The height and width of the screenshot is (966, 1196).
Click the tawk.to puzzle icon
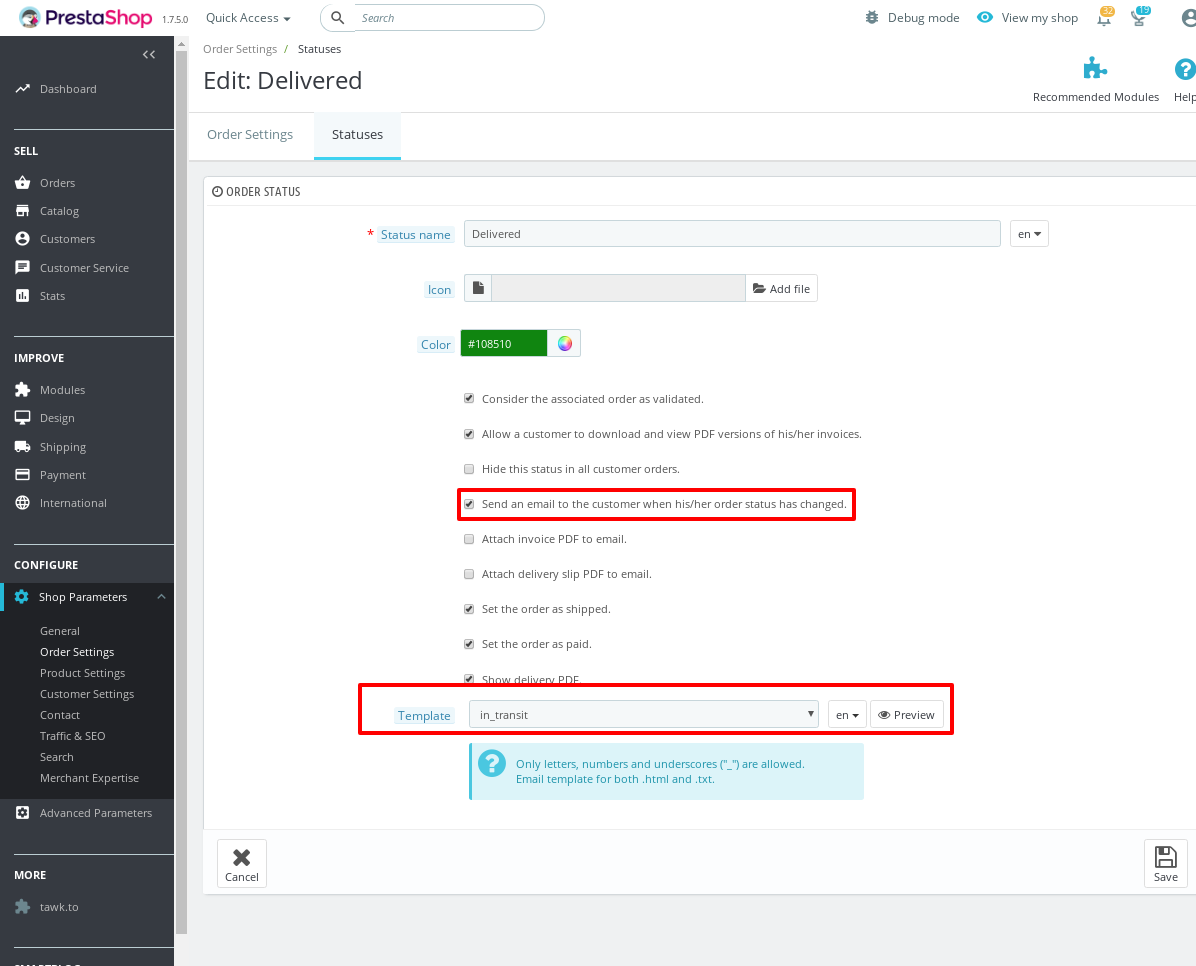tap(22, 906)
